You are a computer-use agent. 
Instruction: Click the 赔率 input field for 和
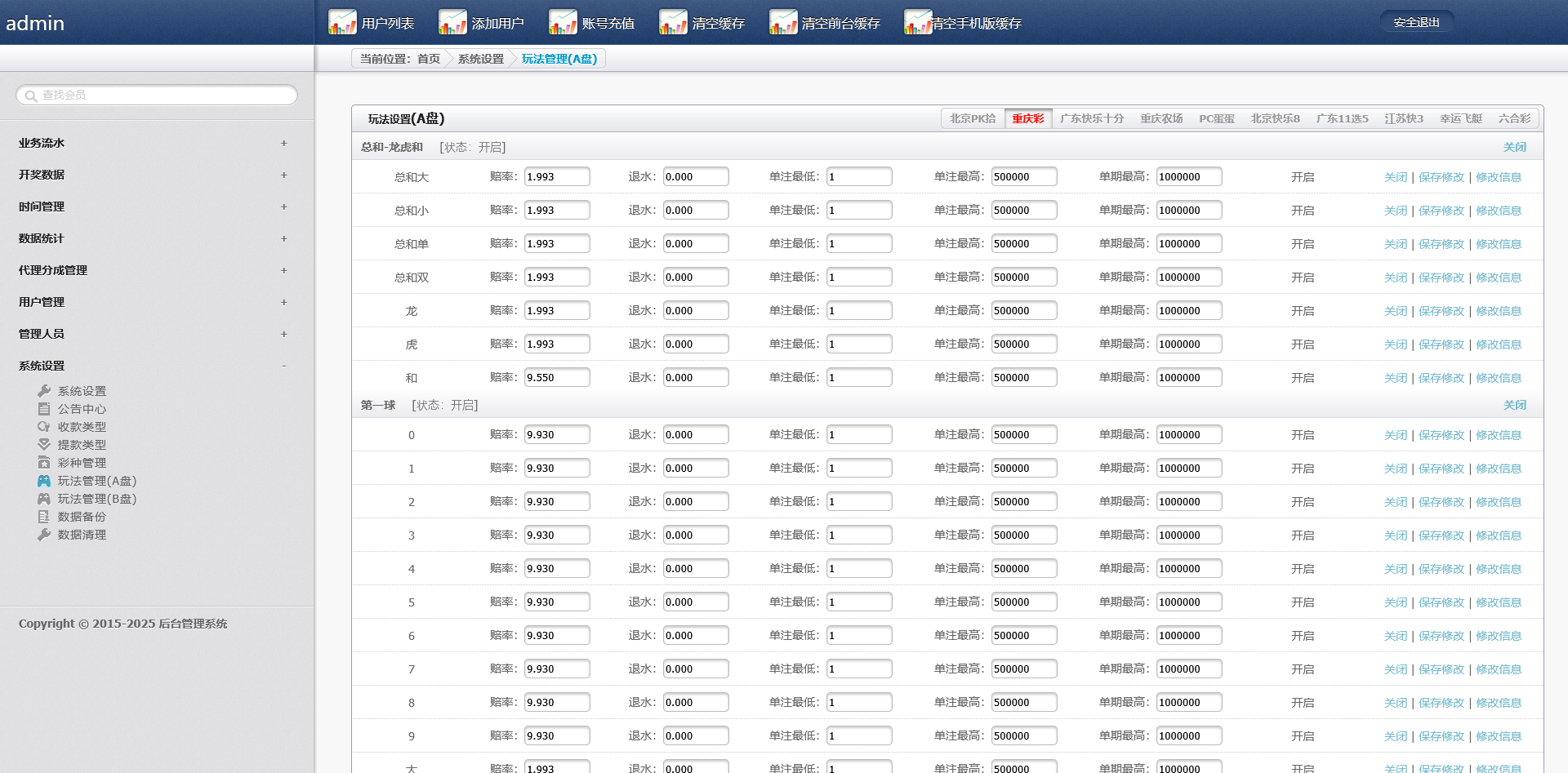point(556,377)
